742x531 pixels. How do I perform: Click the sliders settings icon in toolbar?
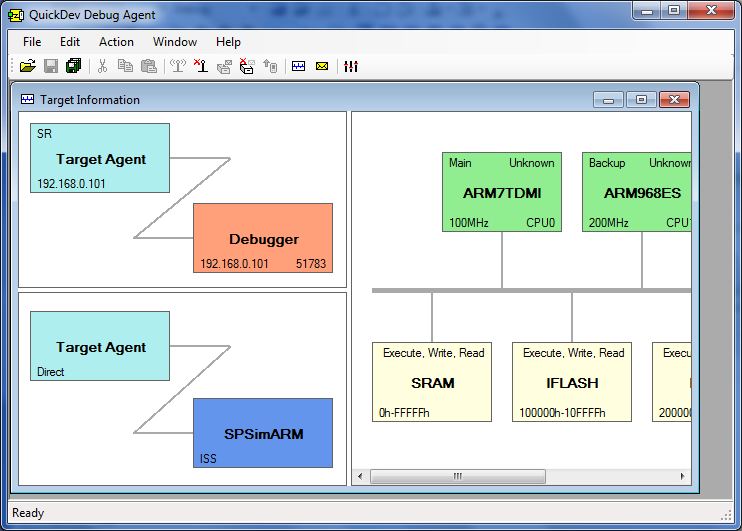click(351, 66)
